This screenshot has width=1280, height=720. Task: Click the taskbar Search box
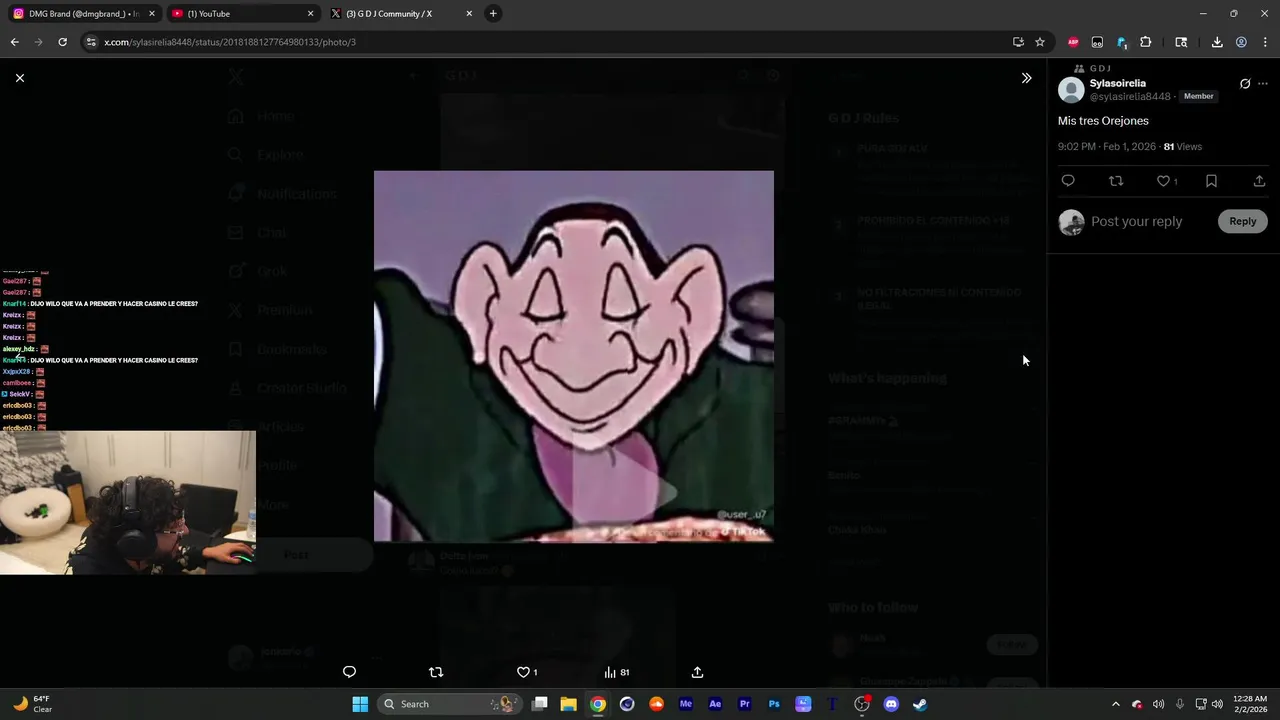(x=450, y=704)
